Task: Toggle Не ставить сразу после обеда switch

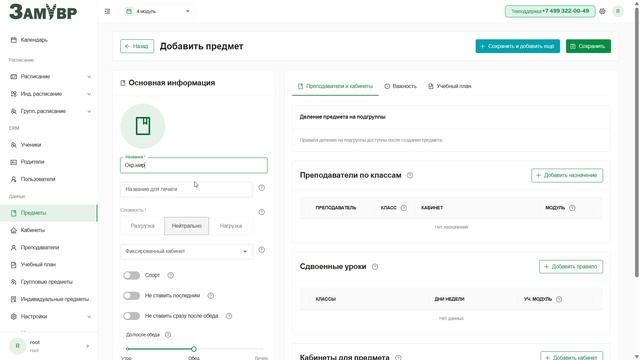Action: point(131,316)
